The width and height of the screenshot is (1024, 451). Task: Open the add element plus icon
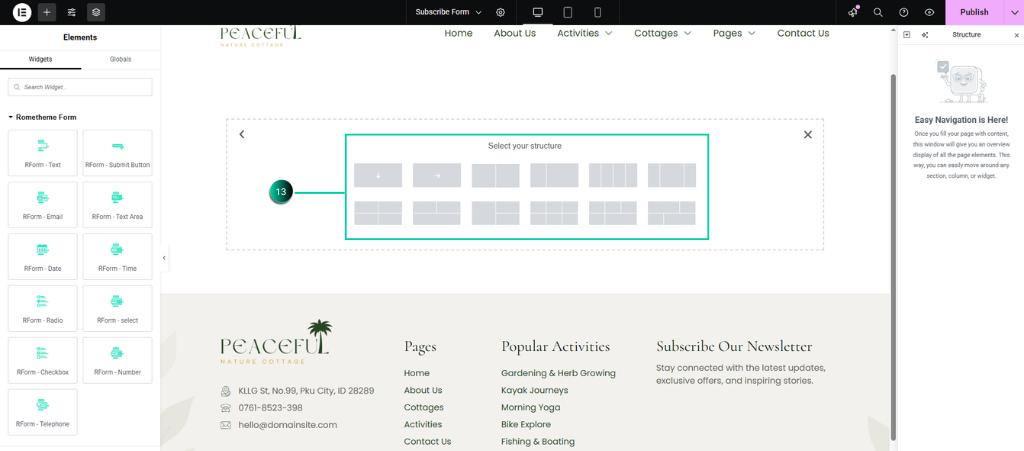coord(46,12)
